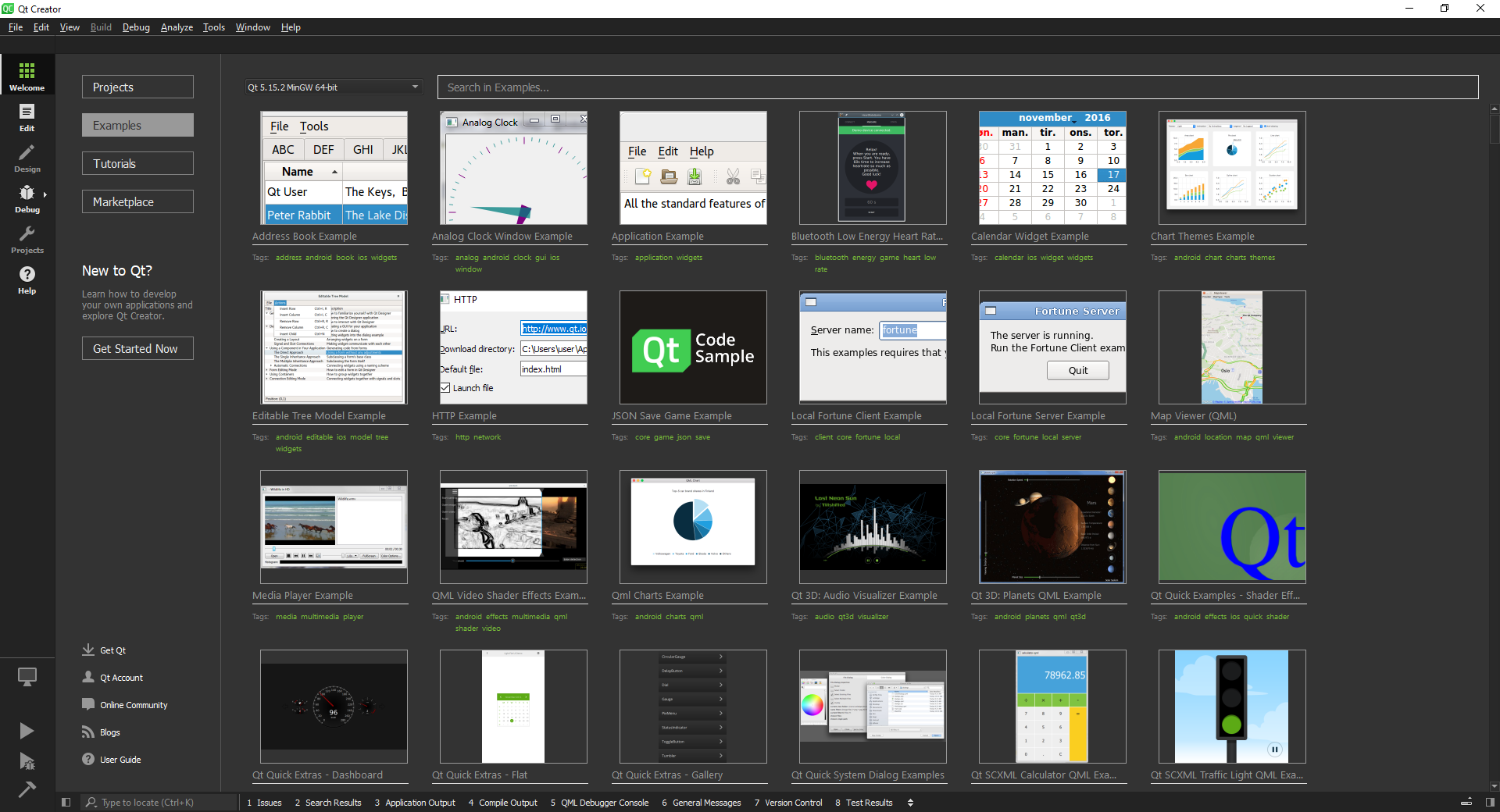Open the File menu
1500x812 pixels.
tap(16, 27)
